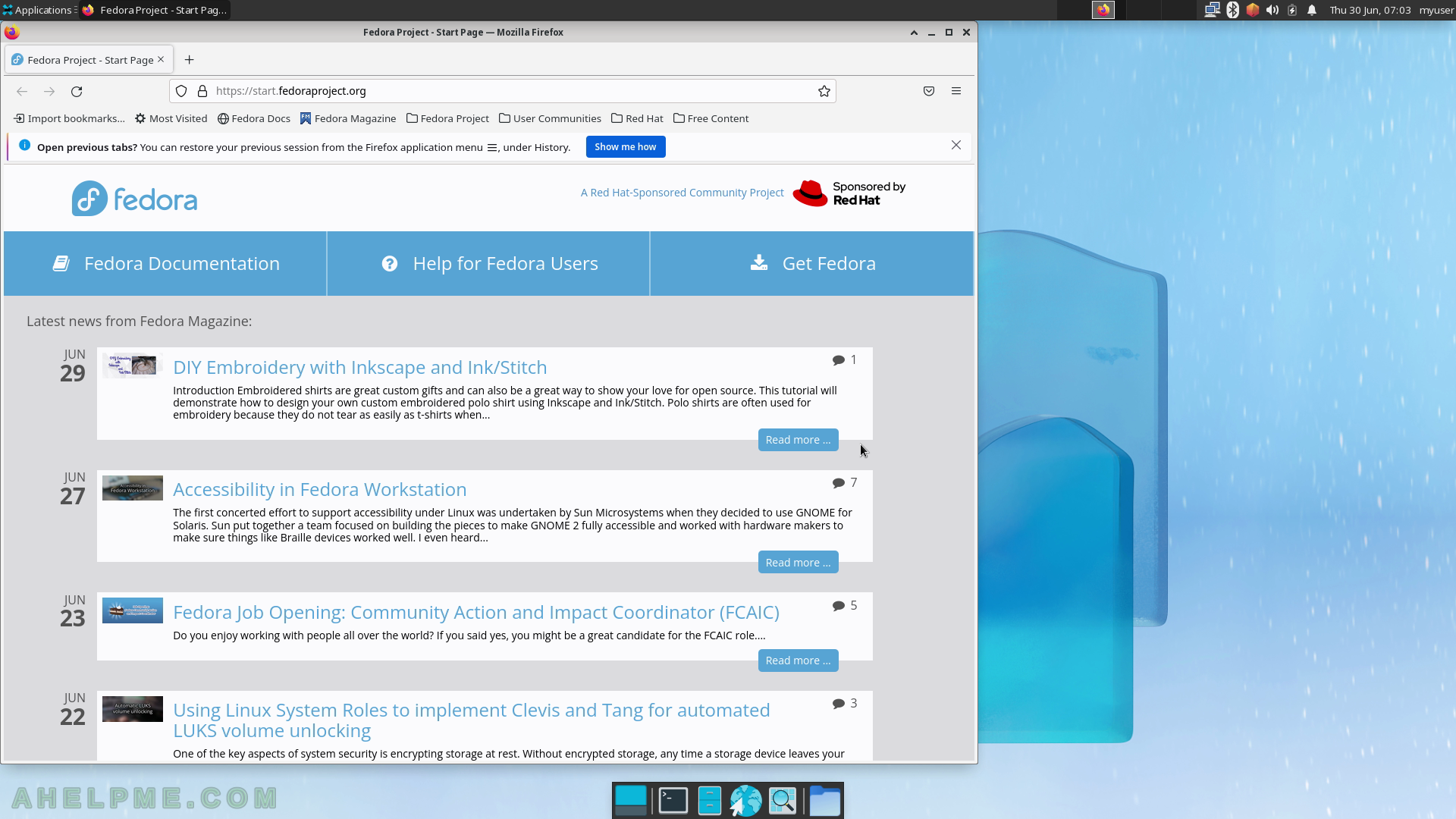Click the orange hexagon updater tray icon

[x=1253, y=10]
